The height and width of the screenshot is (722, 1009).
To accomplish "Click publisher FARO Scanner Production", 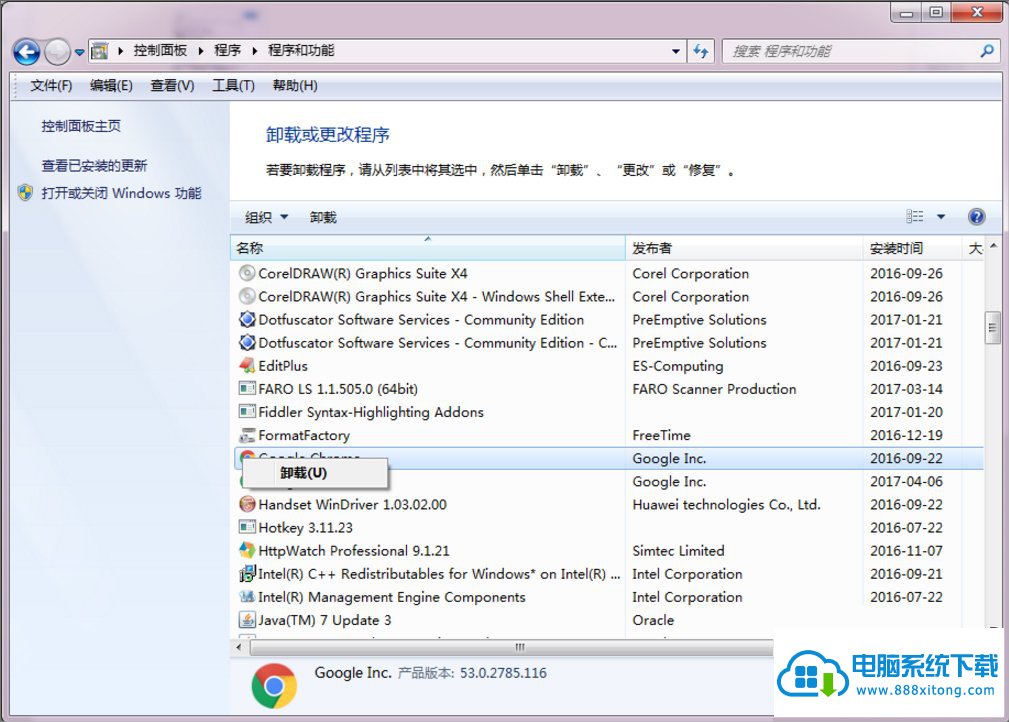I will pos(714,389).
